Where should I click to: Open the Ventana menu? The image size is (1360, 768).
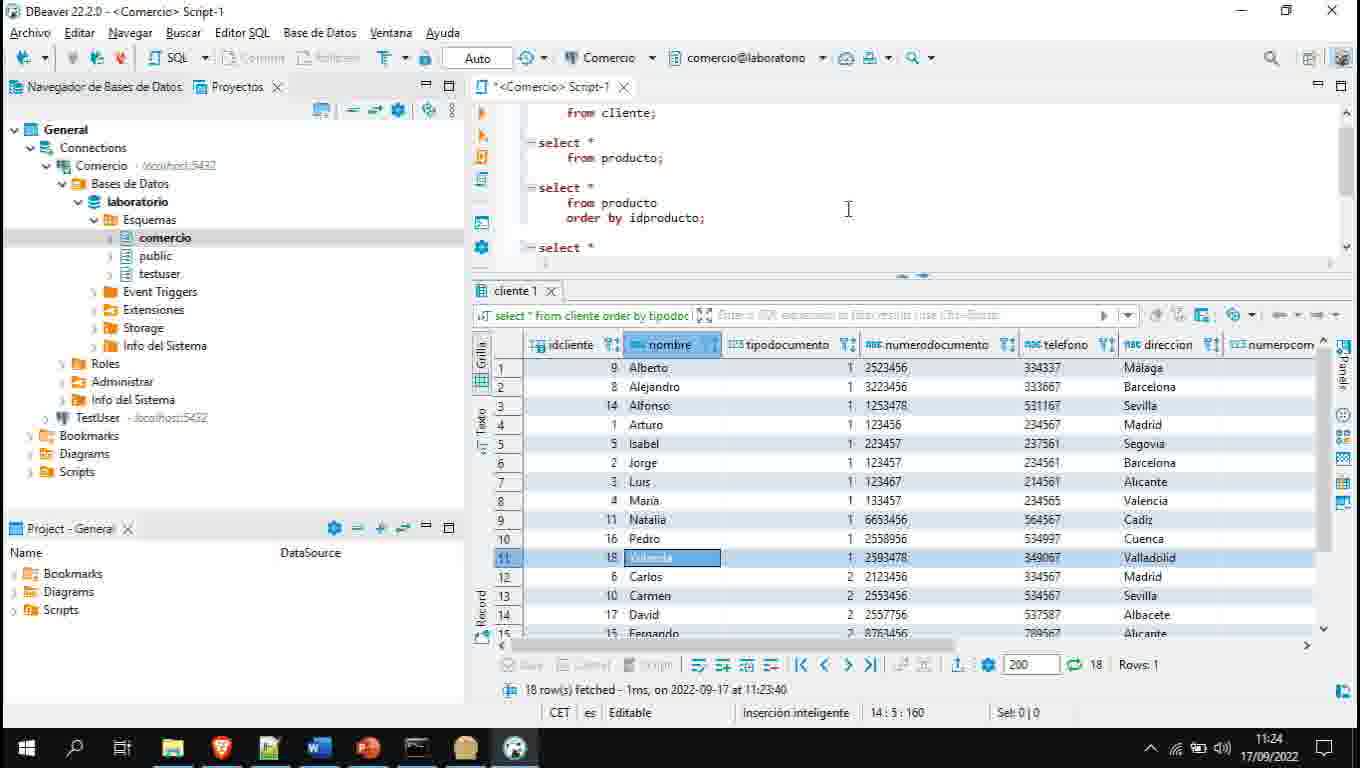point(391,33)
